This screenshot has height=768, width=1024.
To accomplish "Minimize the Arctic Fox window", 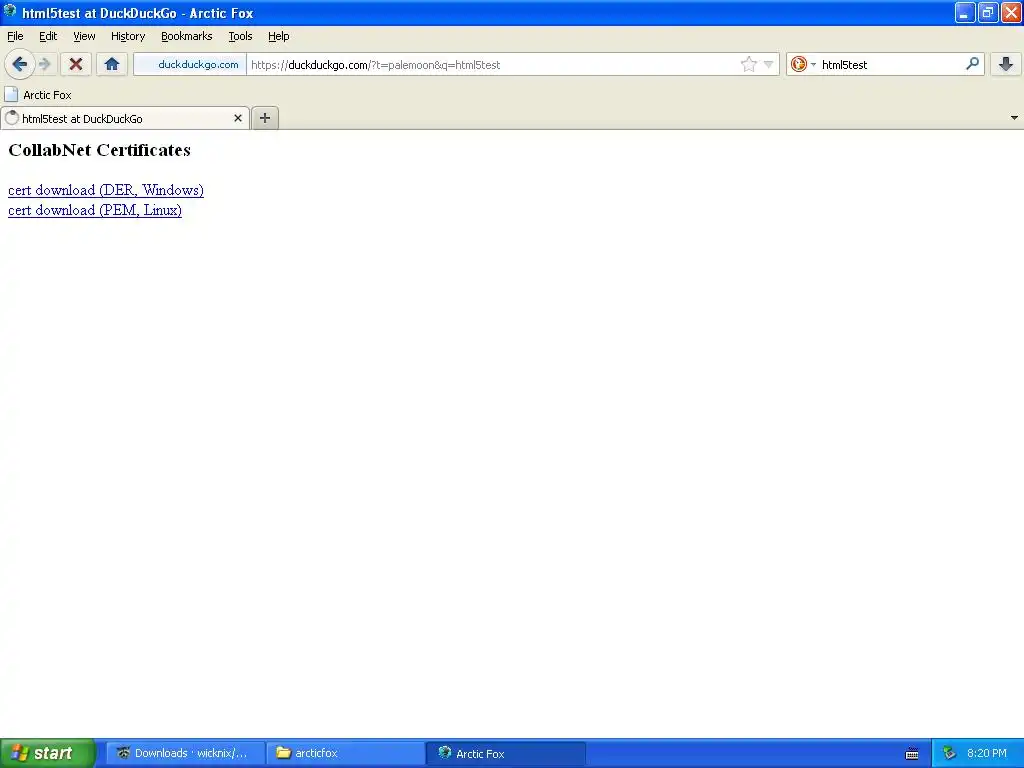I will 965,12.
